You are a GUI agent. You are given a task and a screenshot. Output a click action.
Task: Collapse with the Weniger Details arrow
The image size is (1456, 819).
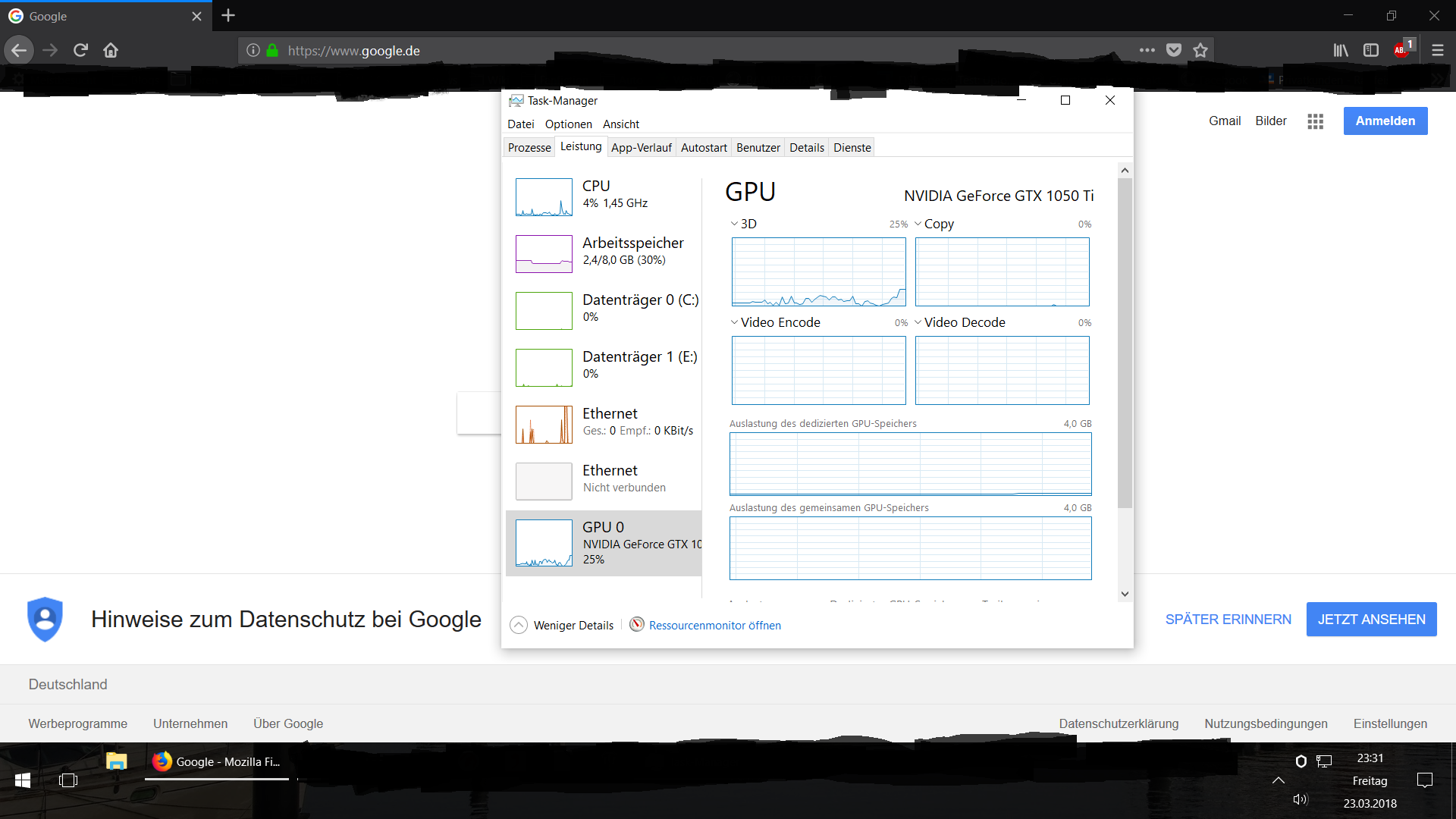tap(519, 625)
